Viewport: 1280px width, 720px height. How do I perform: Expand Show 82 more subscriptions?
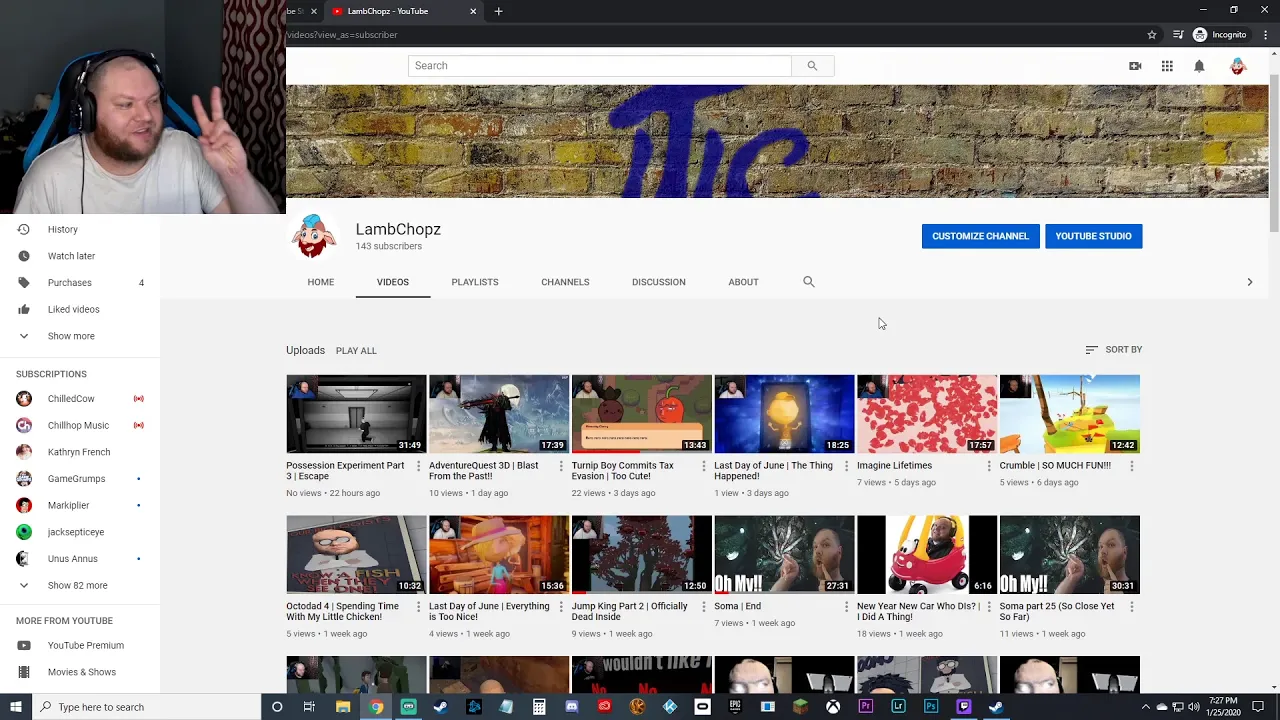[x=80, y=585]
